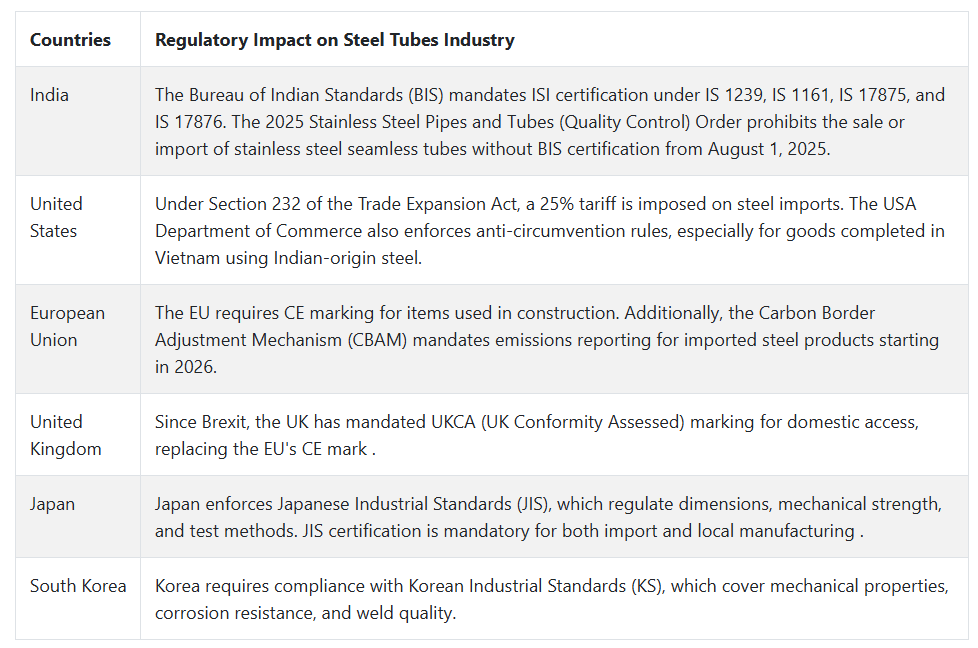Click the Regulatory Impact on Steel Tubes Industry header
The image size is (978, 648).
point(335,40)
